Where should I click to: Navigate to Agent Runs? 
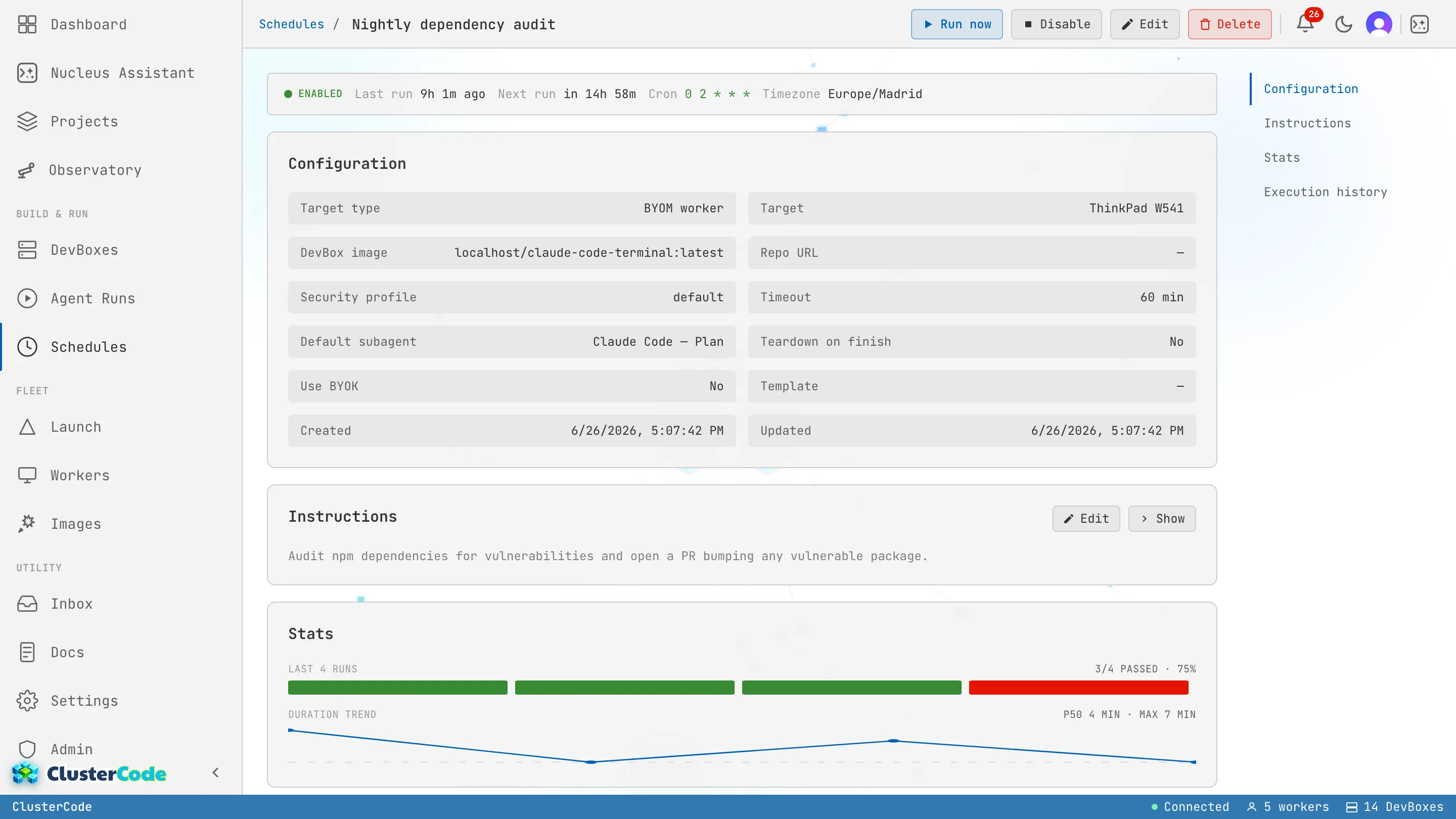[x=93, y=298]
